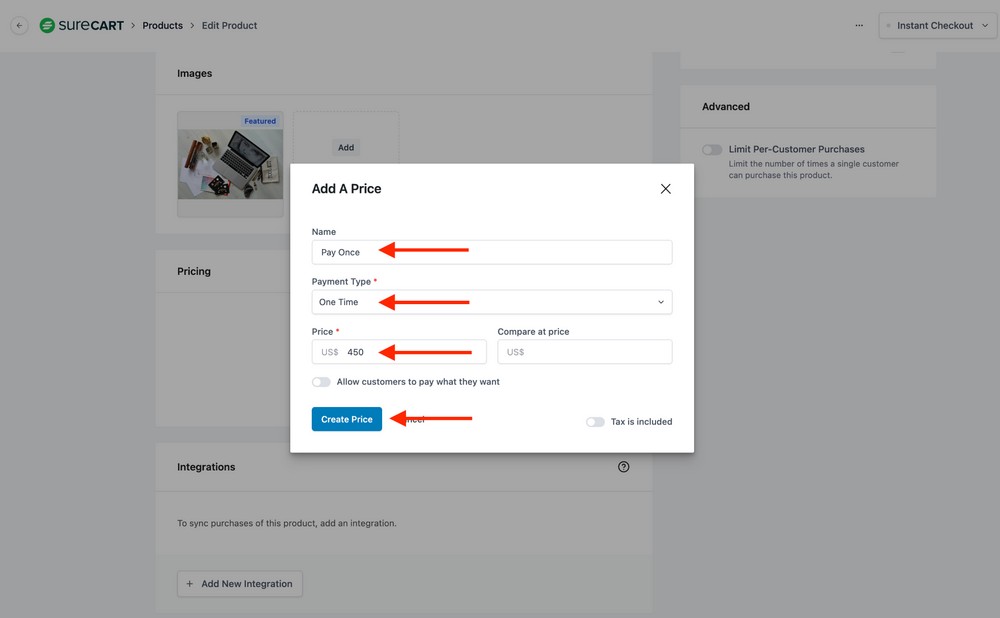Click the Integrations help icon

coord(623,466)
